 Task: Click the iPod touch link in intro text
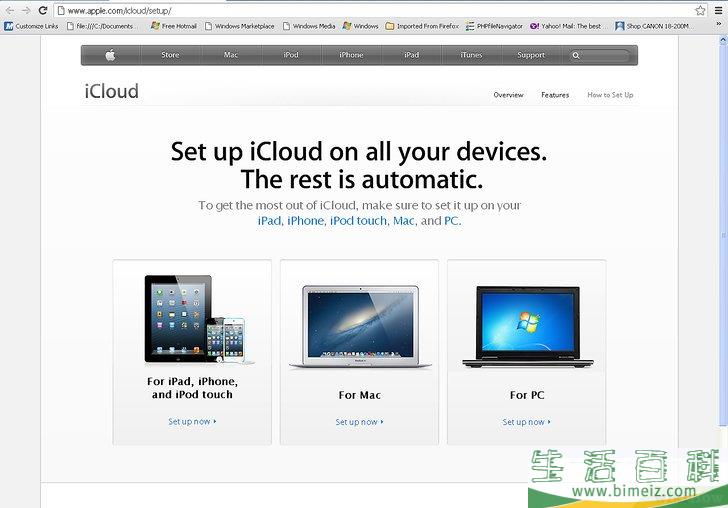[x=358, y=221]
